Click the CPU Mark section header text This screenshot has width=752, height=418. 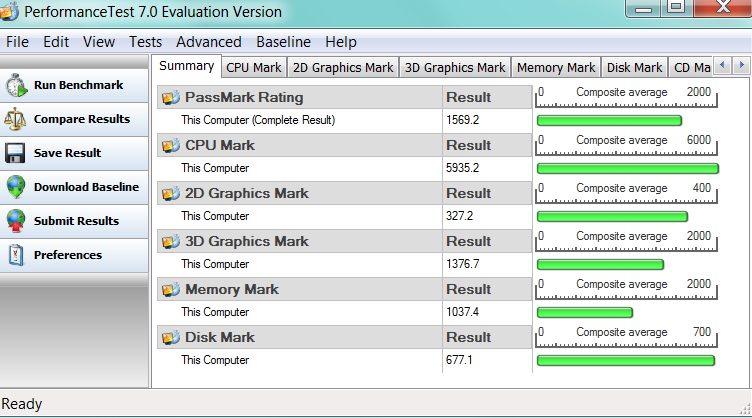point(220,145)
